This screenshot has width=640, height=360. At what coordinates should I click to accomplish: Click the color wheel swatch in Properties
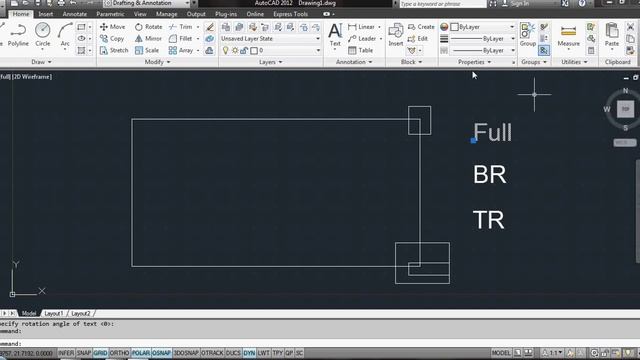[444, 27]
